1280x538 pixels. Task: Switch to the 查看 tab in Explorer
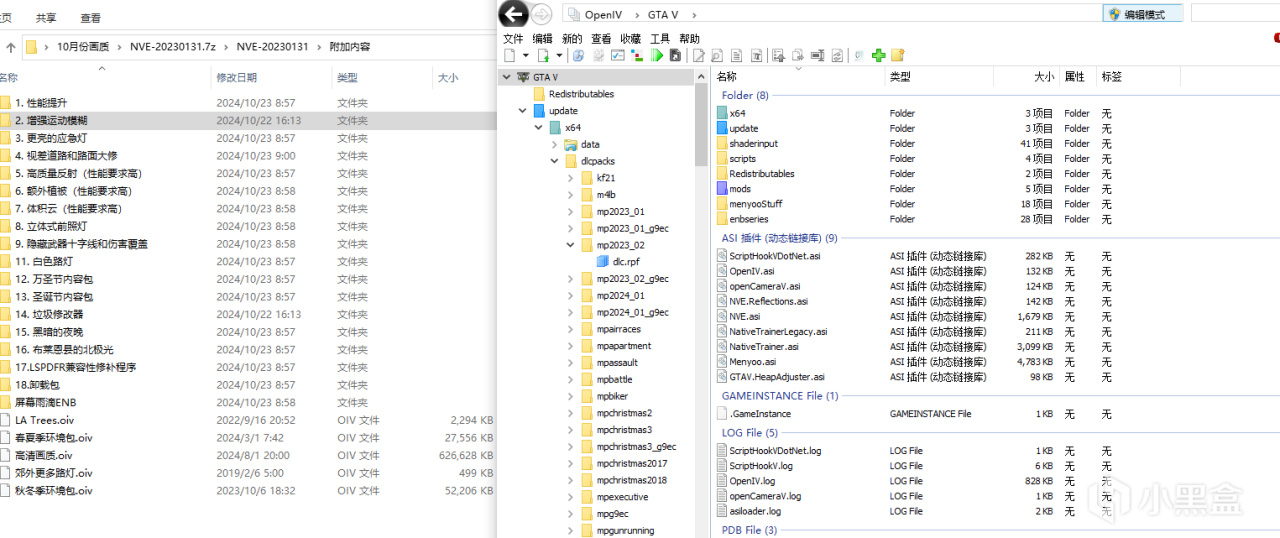91,18
